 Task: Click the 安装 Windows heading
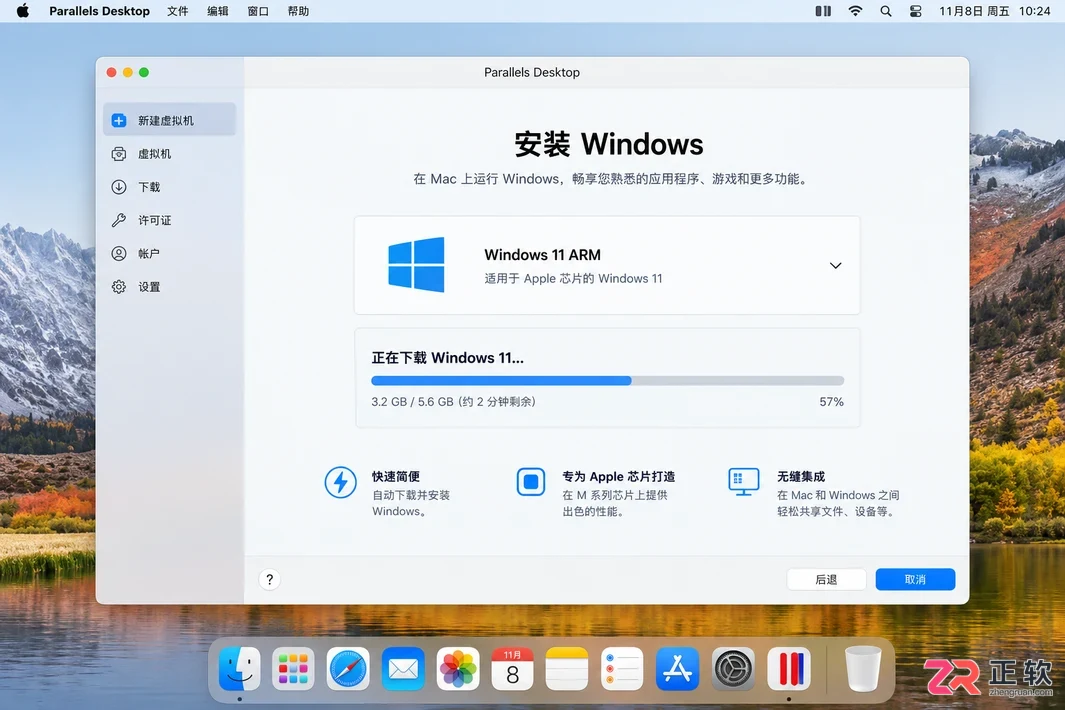click(609, 144)
